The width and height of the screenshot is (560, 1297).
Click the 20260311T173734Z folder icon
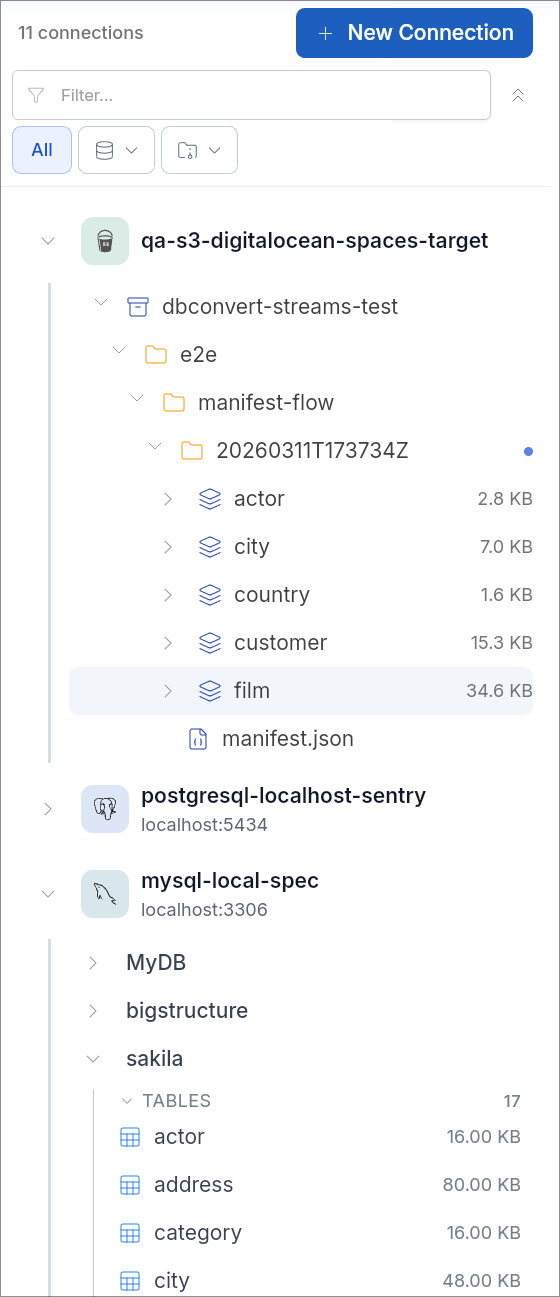[192, 451]
